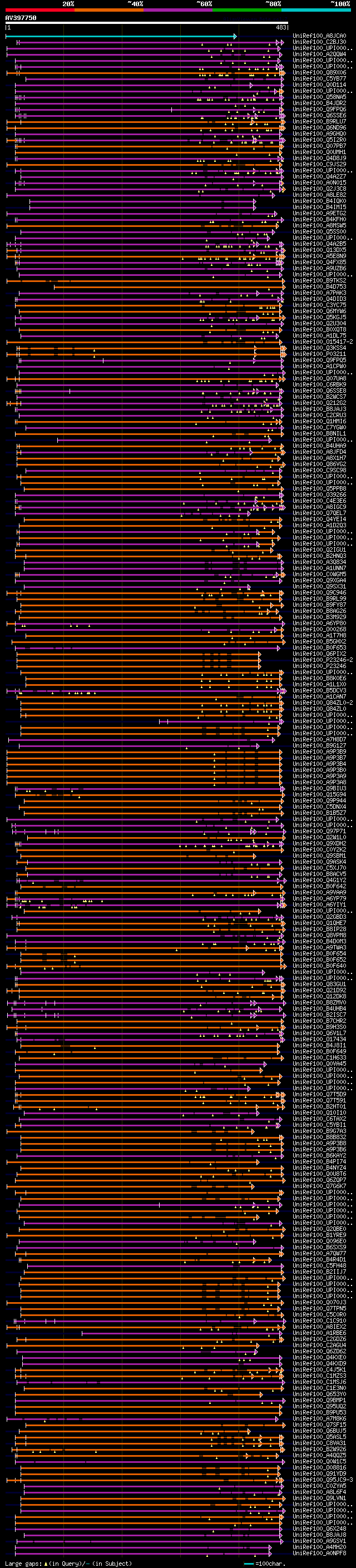Click the ~20% identity color legend

point(40,10)
